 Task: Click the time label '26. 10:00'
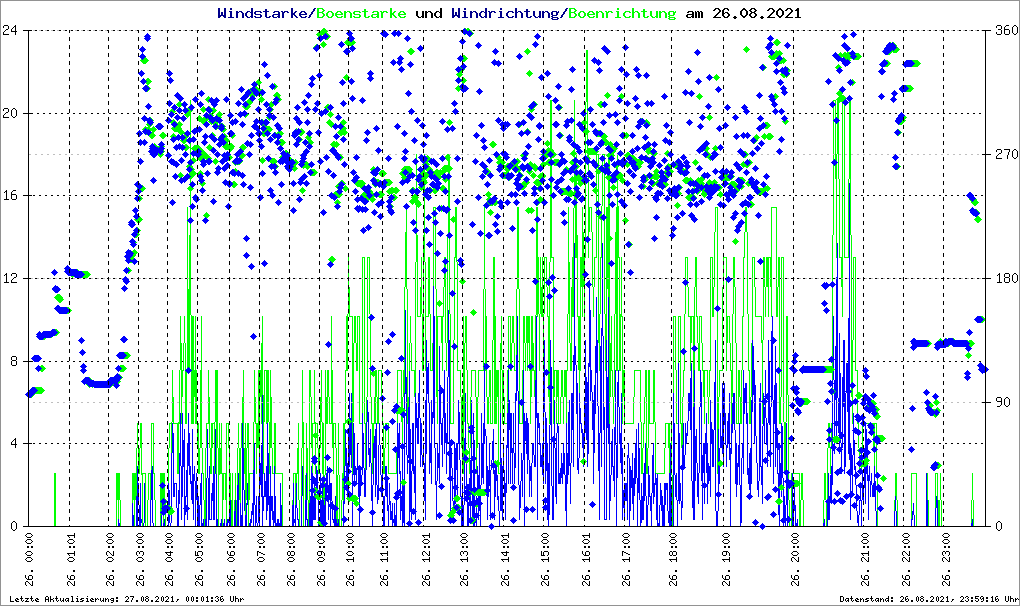(x=350, y=560)
